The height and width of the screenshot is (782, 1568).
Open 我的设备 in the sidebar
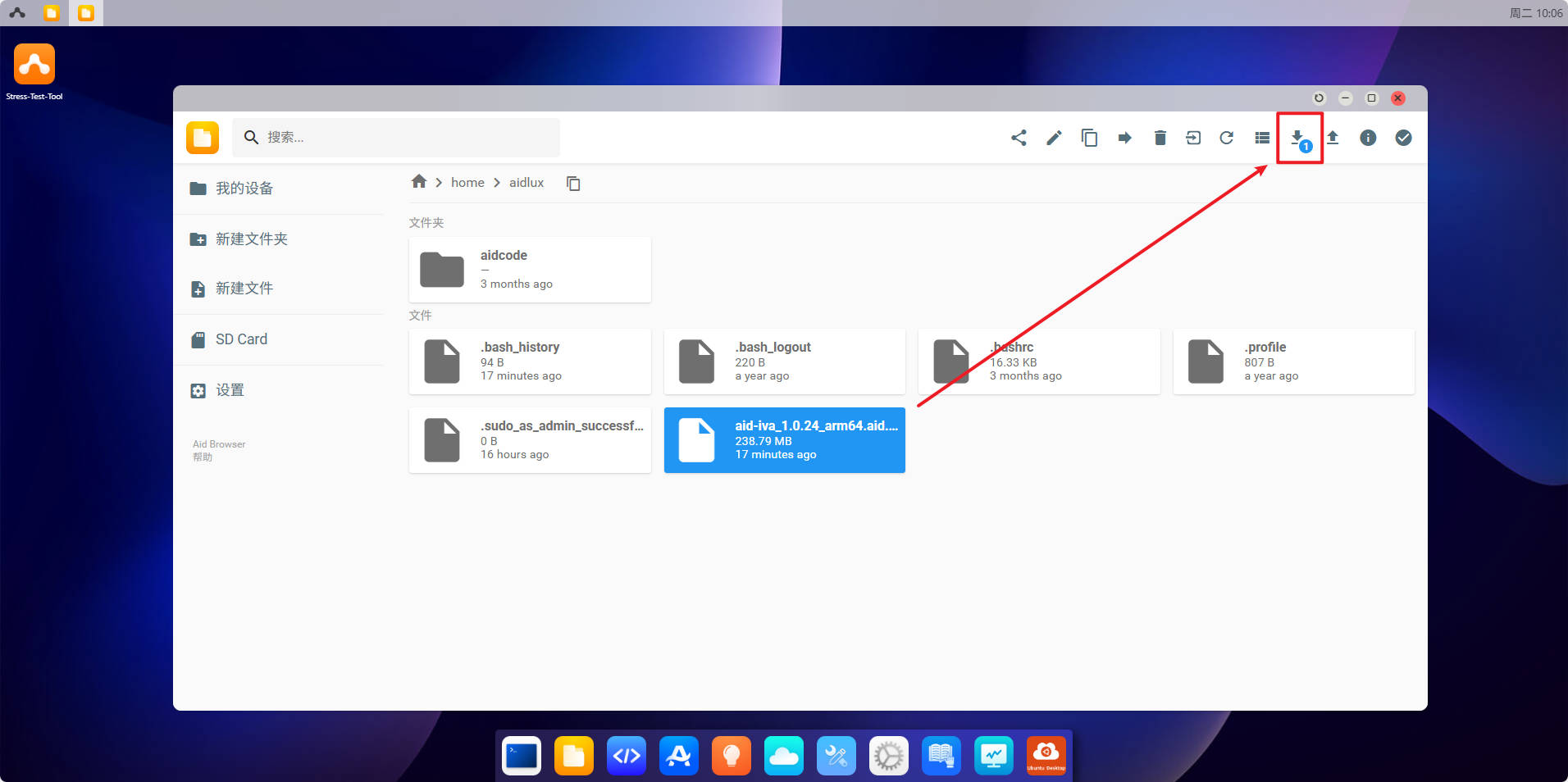click(x=244, y=189)
